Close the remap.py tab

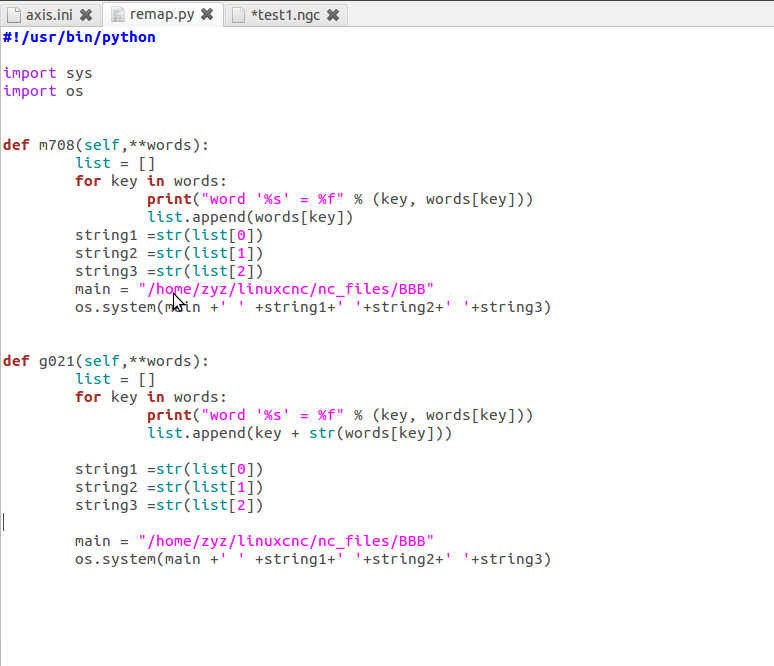pos(206,15)
